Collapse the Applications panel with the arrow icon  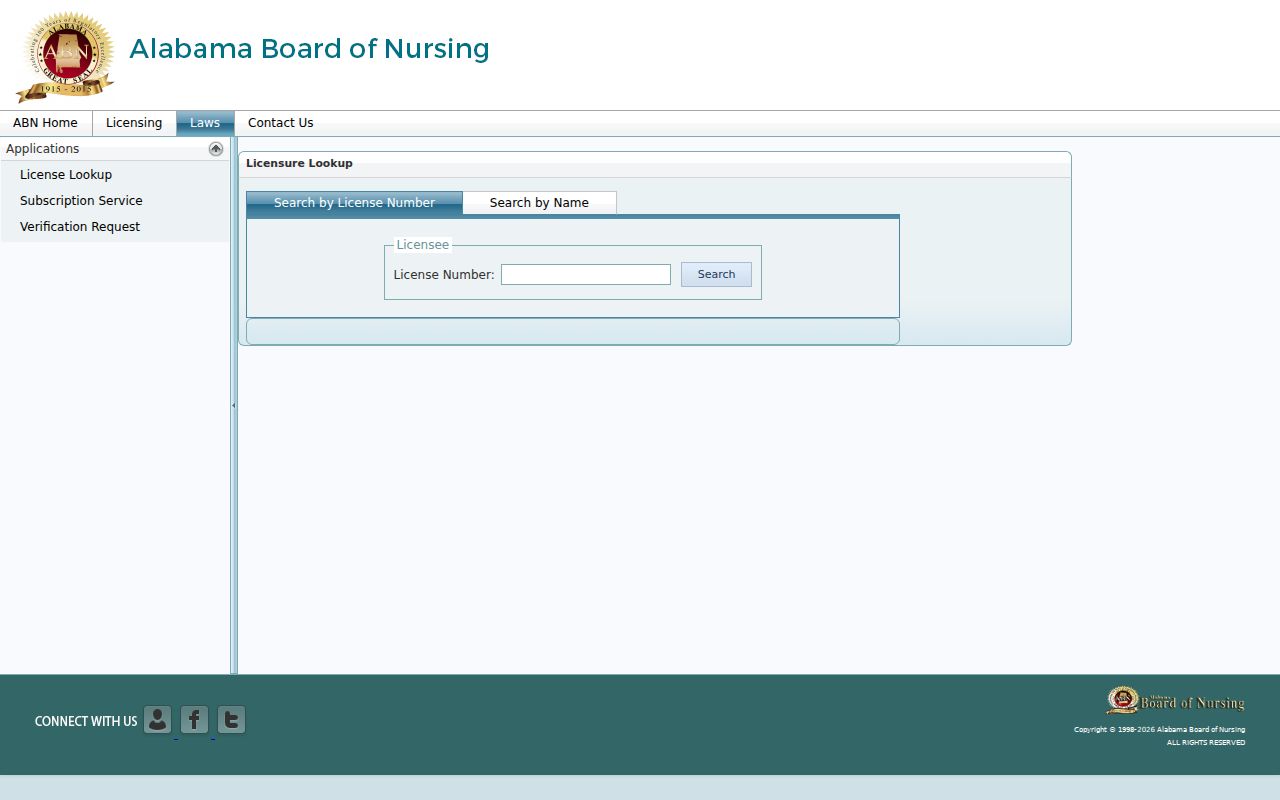coord(216,149)
